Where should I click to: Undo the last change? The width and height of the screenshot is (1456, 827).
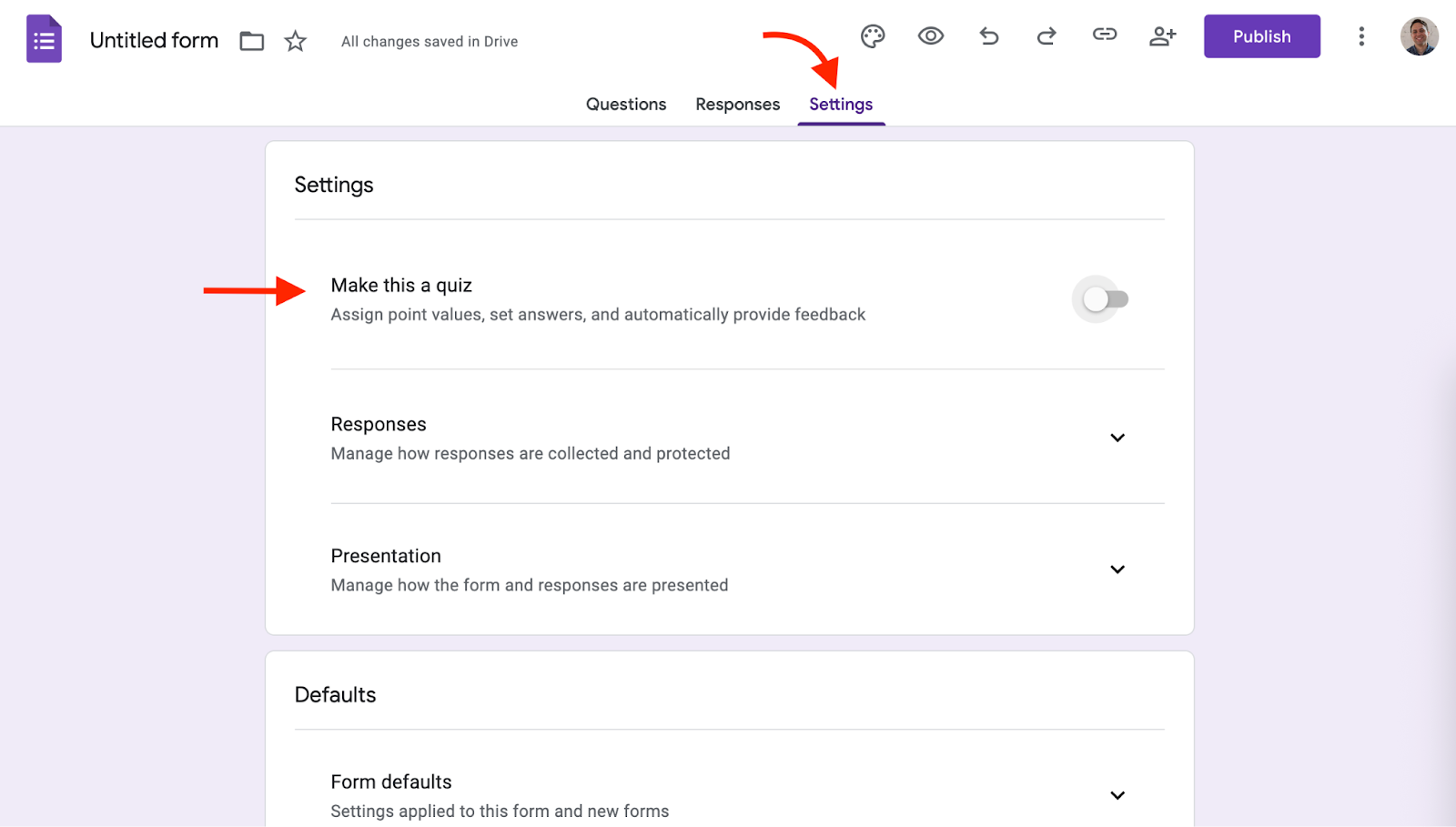(989, 36)
